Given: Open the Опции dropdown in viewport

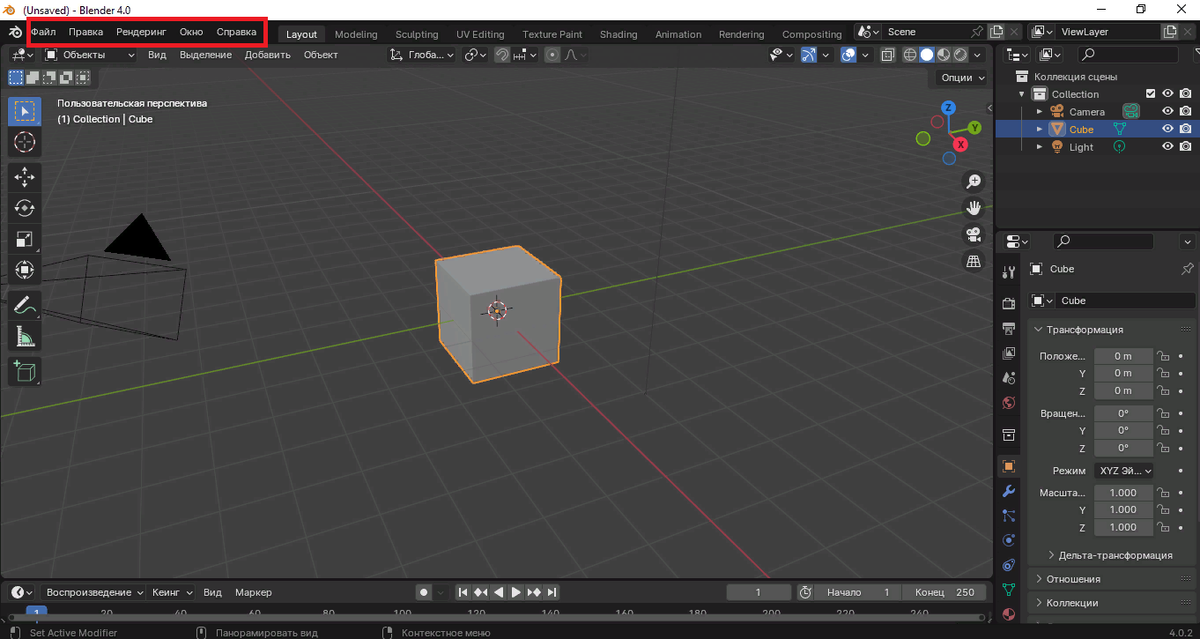Looking at the screenshot, I should [963, 77].
